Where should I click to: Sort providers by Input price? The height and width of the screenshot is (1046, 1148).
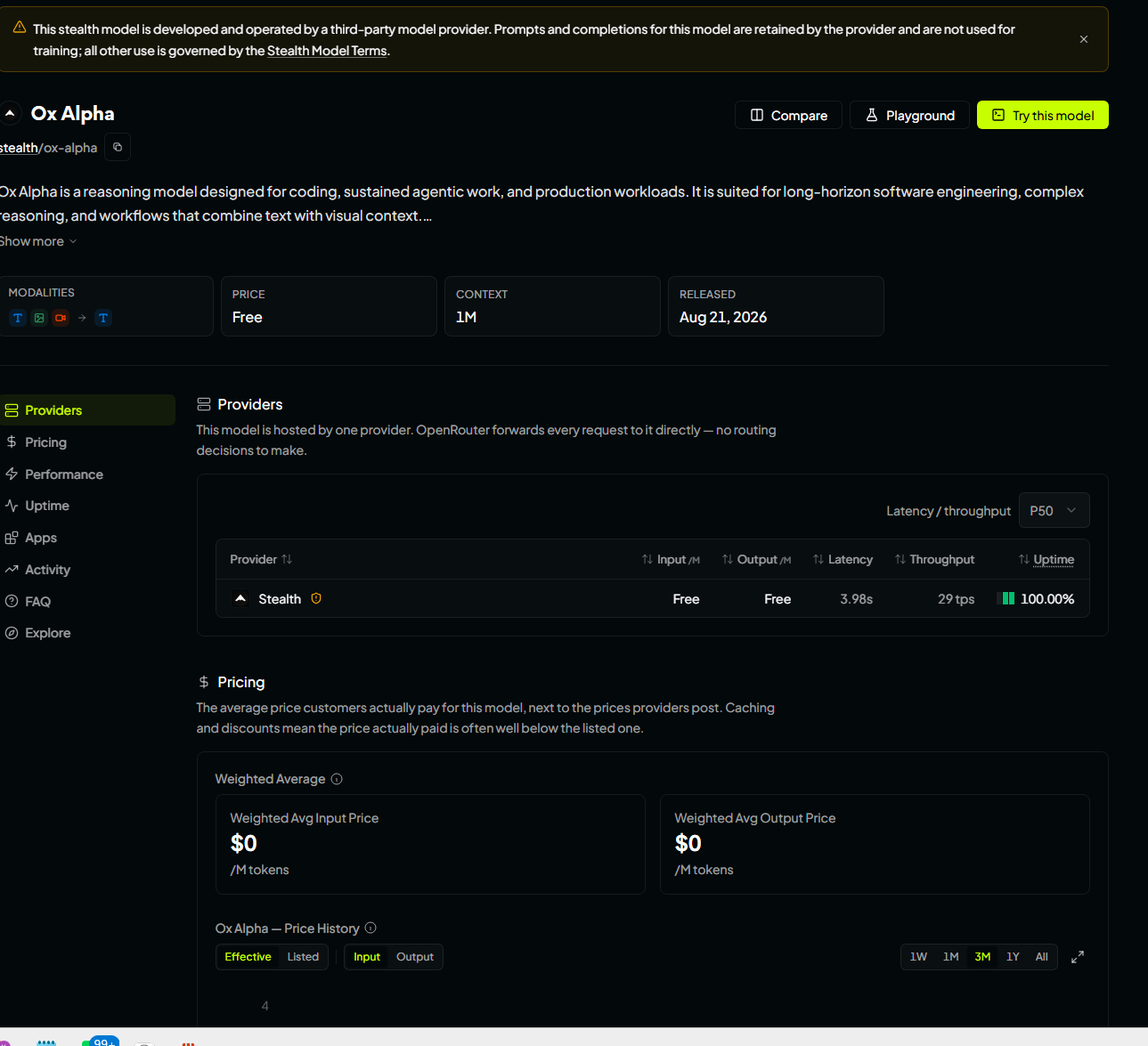click(x=671, y=559)
